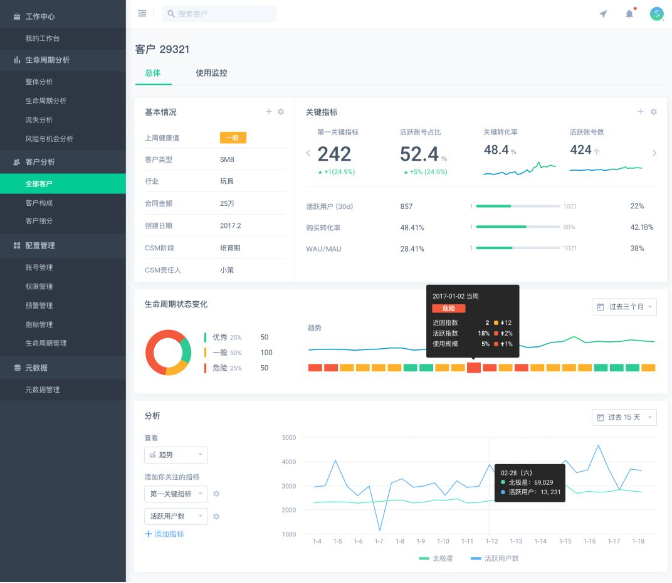The width and height of the screenshot is (672, 583).
Task: Click the highlighted red block in trend timeline
Action: pos(473,368)
